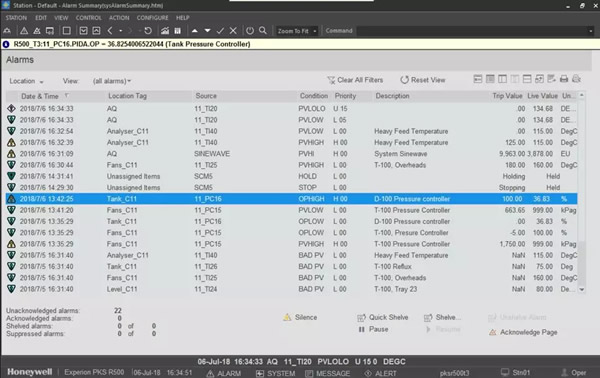The image size is (600, 378).
Task: Click the two-column layout icon
Action: 502,79
